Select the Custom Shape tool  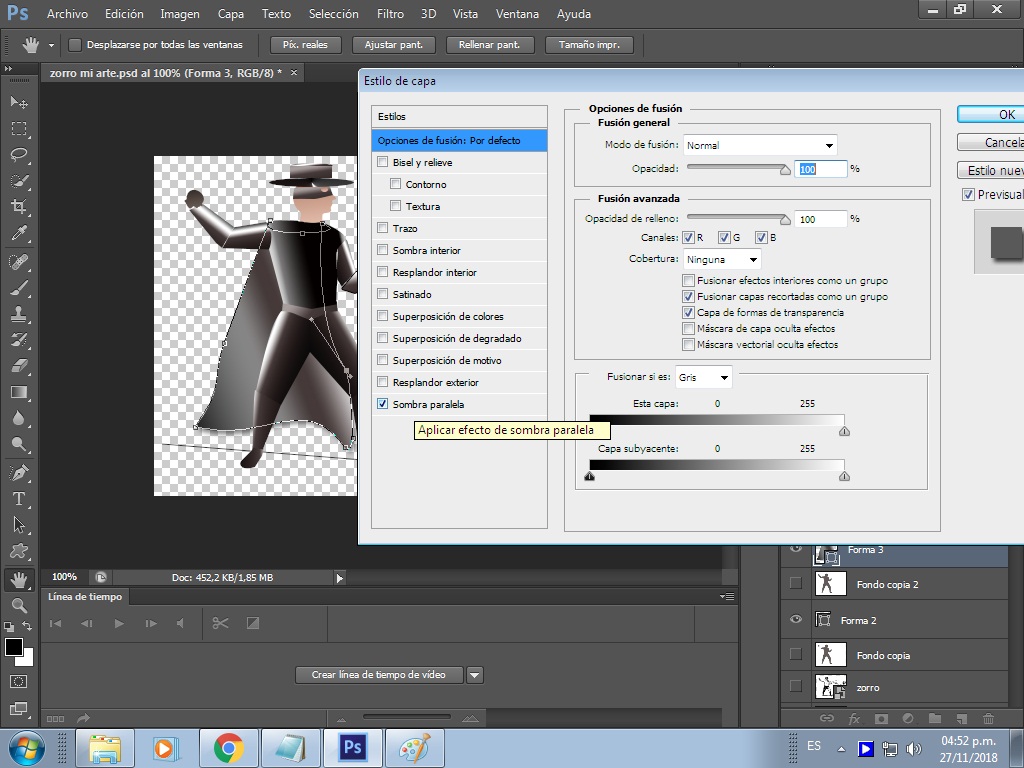point(19,551)
